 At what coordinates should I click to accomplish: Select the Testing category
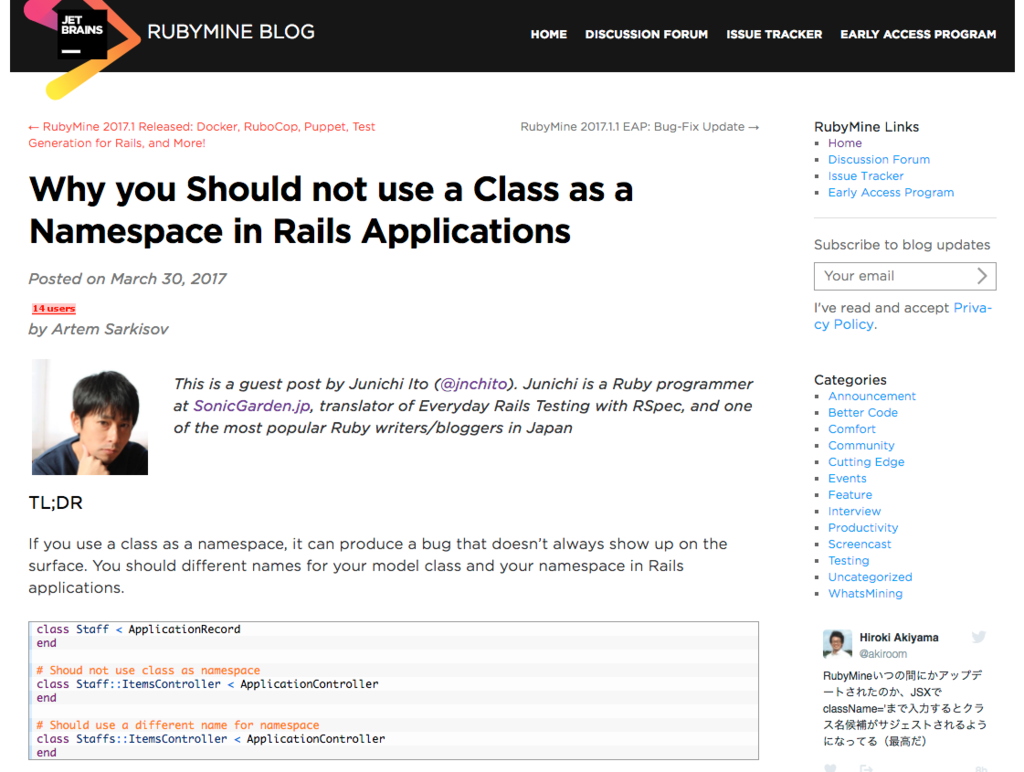click(848, 560)
